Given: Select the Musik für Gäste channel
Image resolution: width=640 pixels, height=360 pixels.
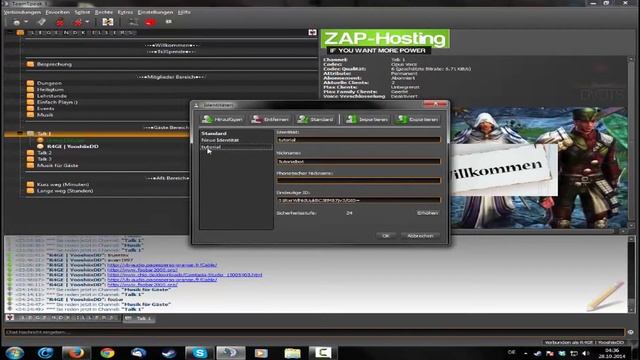Looking at the screenshot, I should pyautogui.click(x=58, y=165).
